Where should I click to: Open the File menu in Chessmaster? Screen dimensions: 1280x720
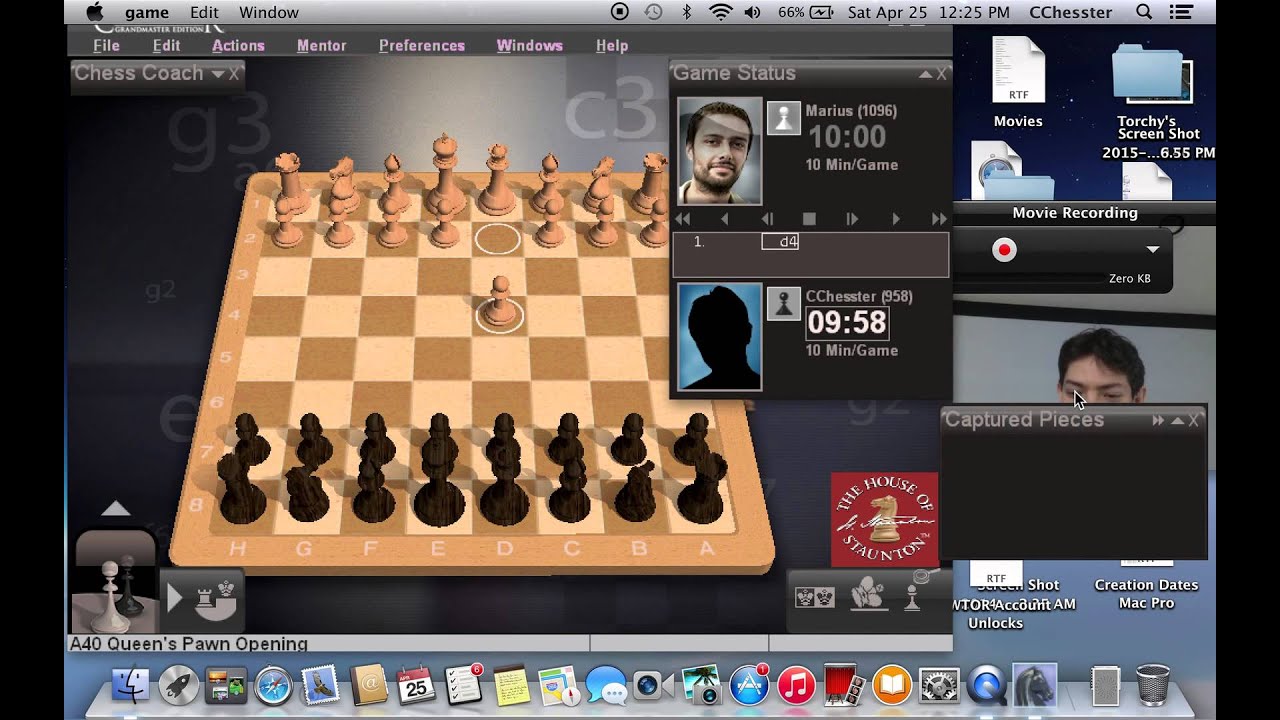[106, 45]
